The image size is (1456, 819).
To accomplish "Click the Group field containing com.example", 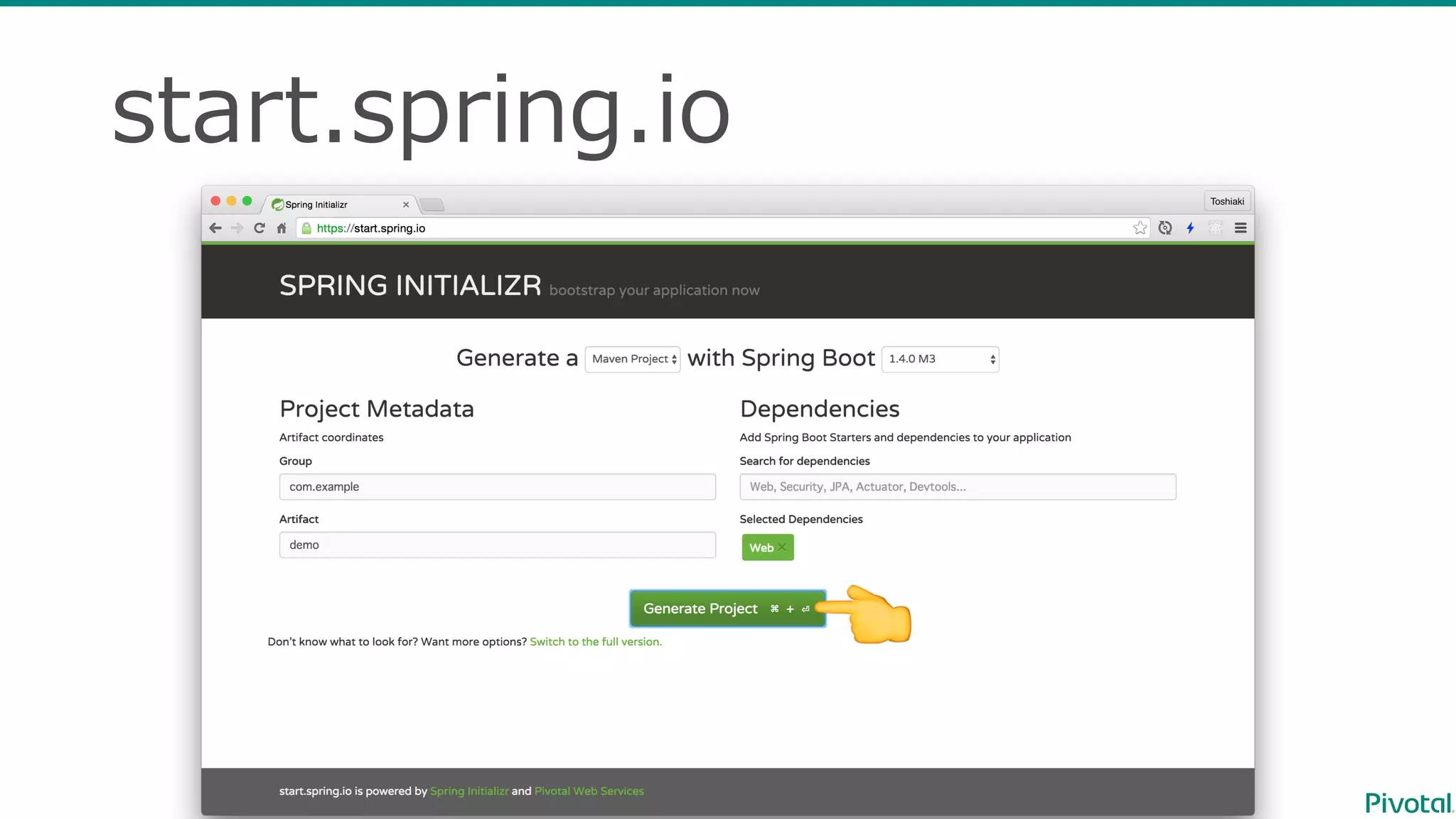I will (x=498, y=487).
